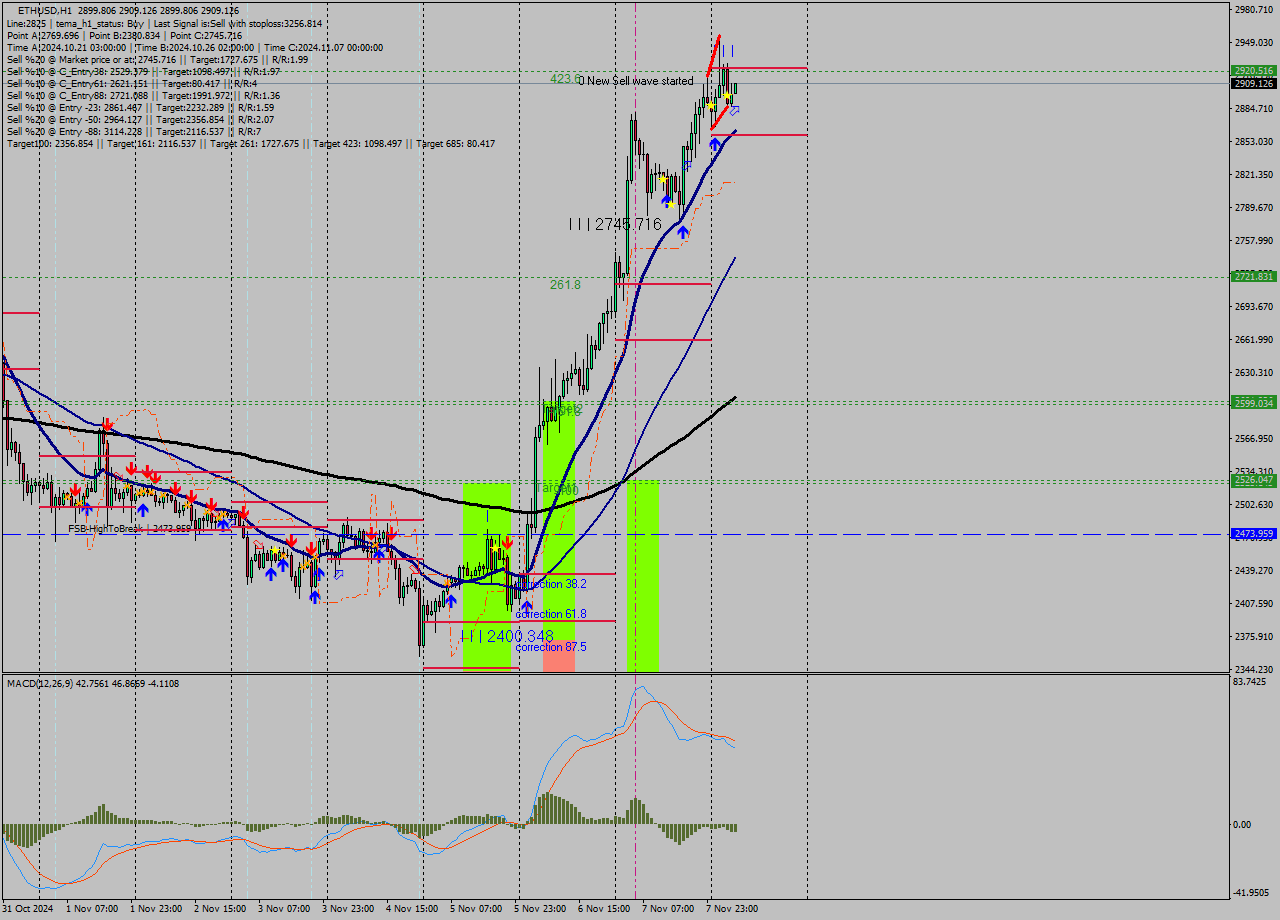Select the 'I I I 2745.716' price label
Image resolution: width=1280 pixels, height=920 pixels.
pyautogui.click(x=615, y=224)
